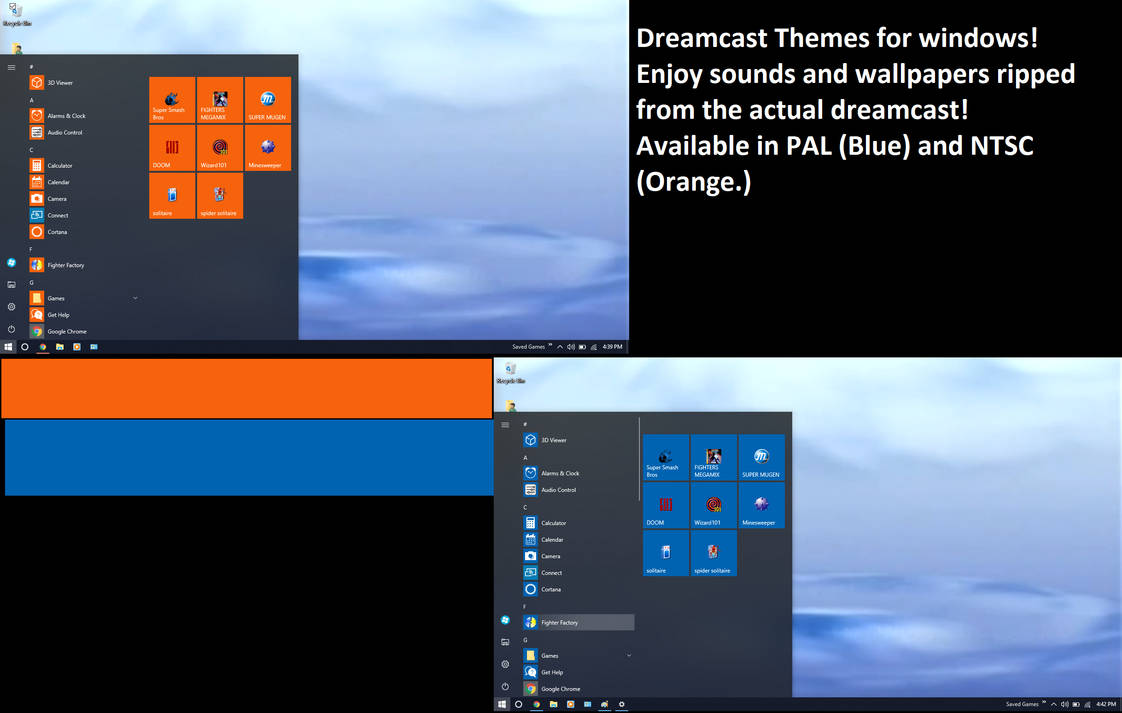Open the orange solitaire tile

172,195
